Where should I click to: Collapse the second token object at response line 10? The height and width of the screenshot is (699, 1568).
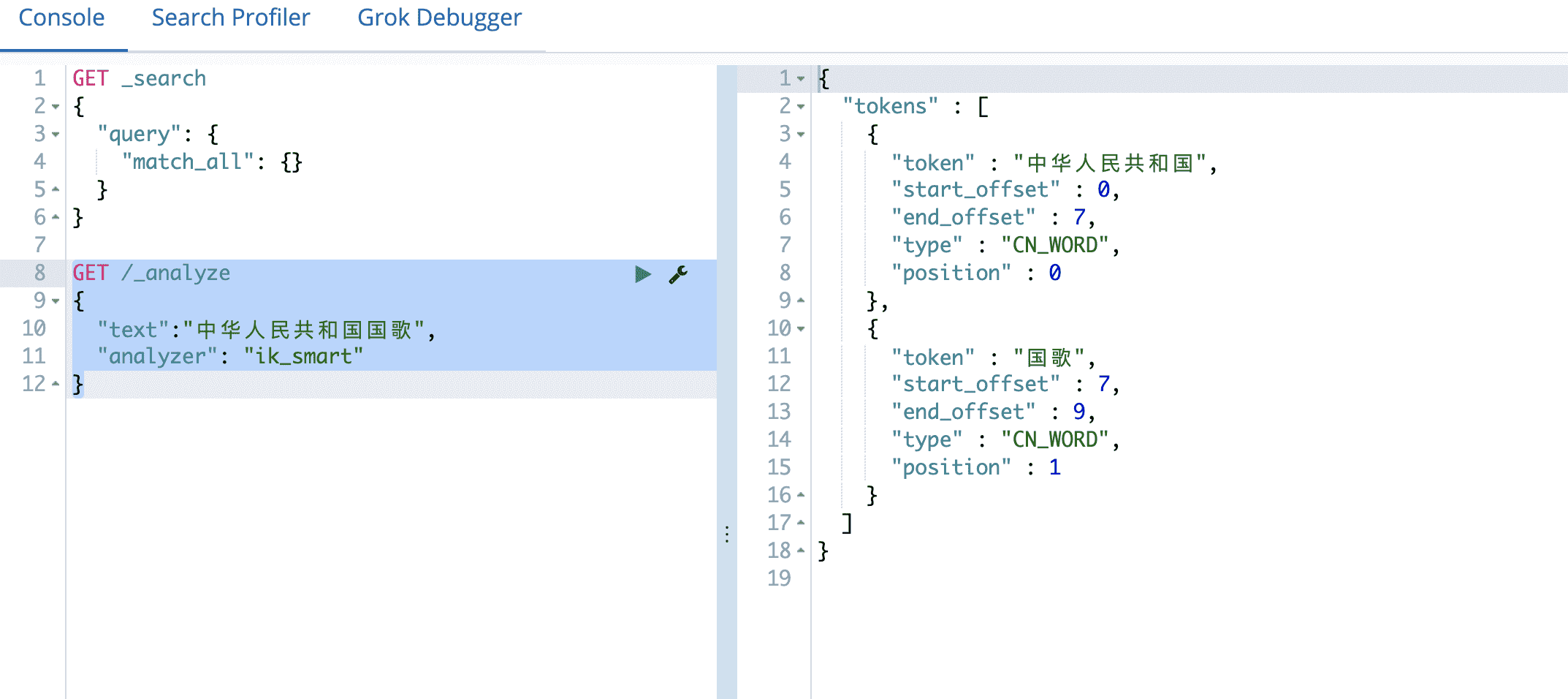pyautogui.click(x=801, y=329)
